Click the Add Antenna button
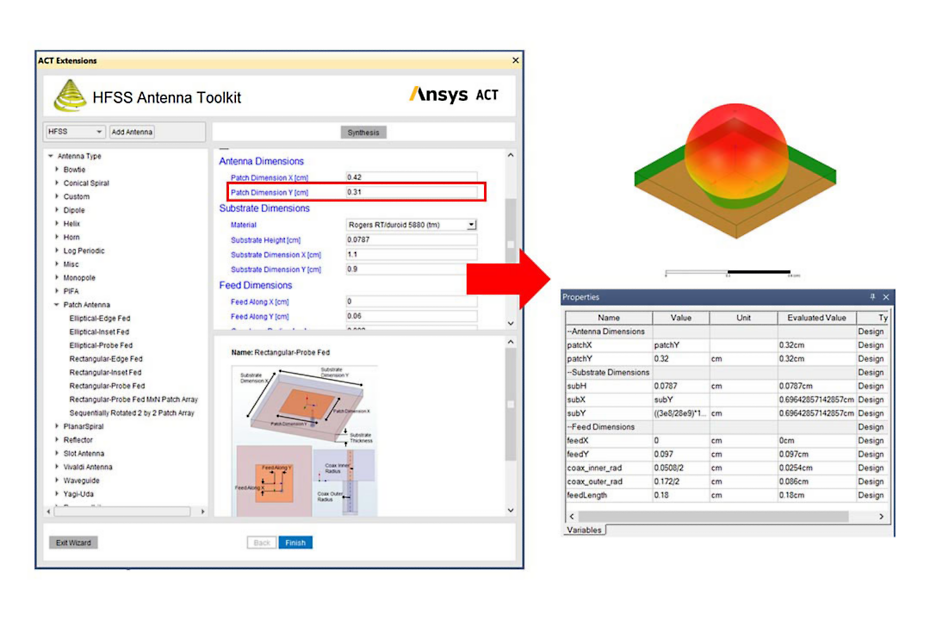 coord(132,132)
